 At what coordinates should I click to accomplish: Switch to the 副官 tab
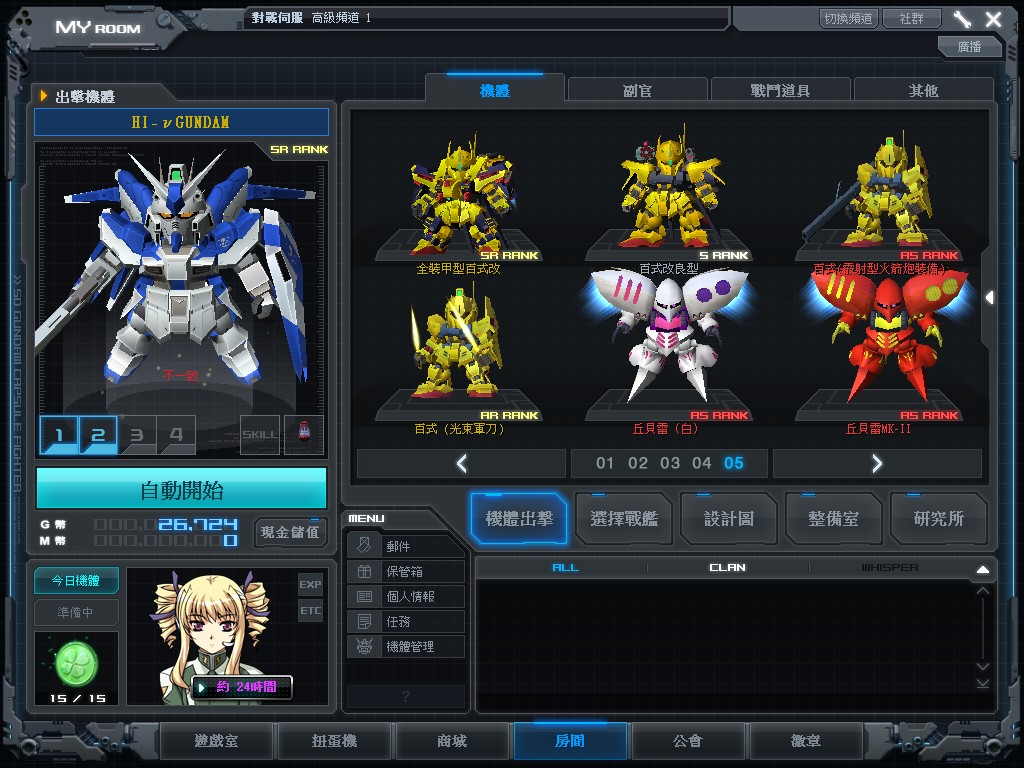tap(637, 90)
